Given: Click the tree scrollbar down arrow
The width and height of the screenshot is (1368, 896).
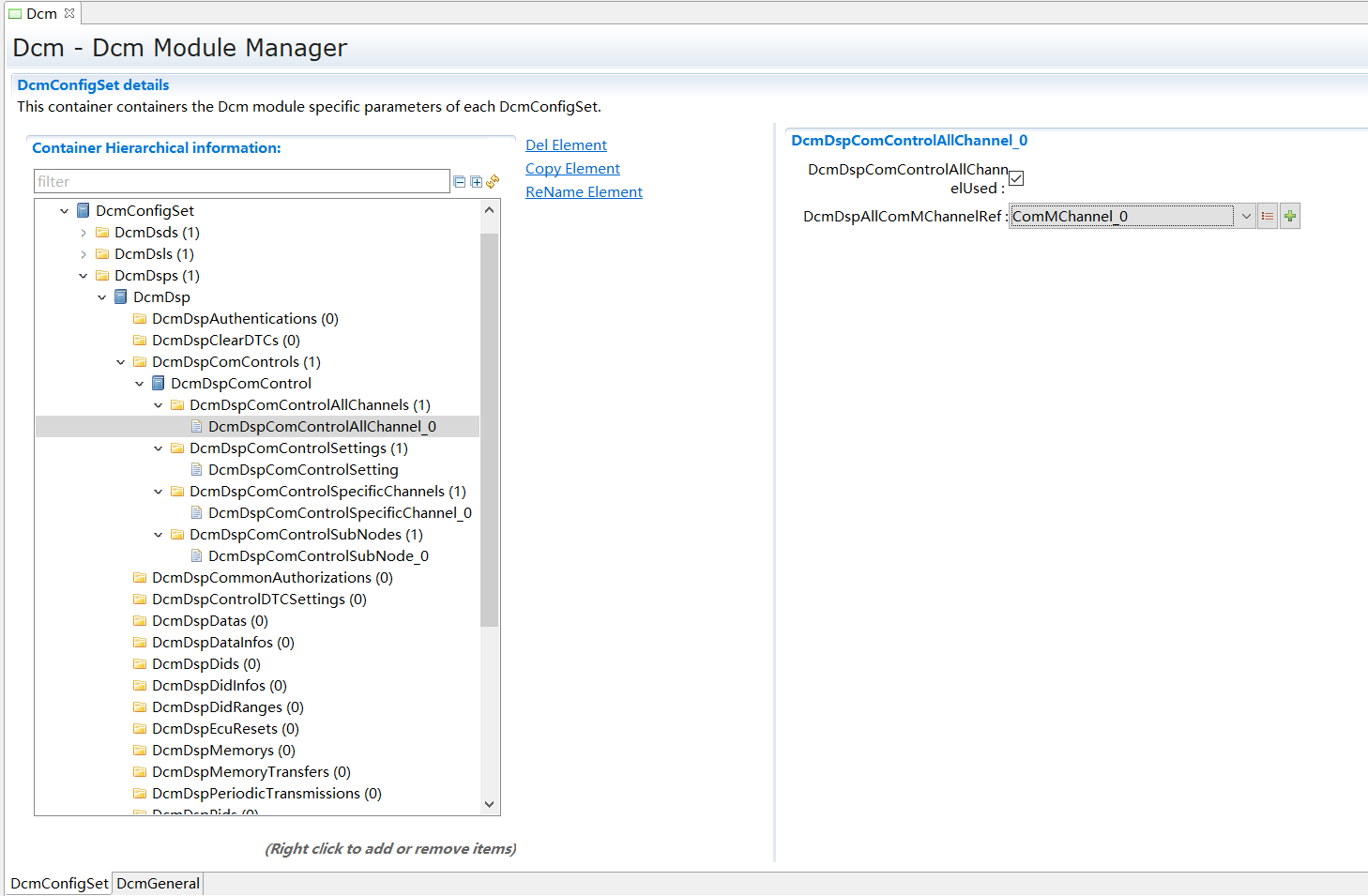Looking at the screenshot, I should click(x=489, y=804).
